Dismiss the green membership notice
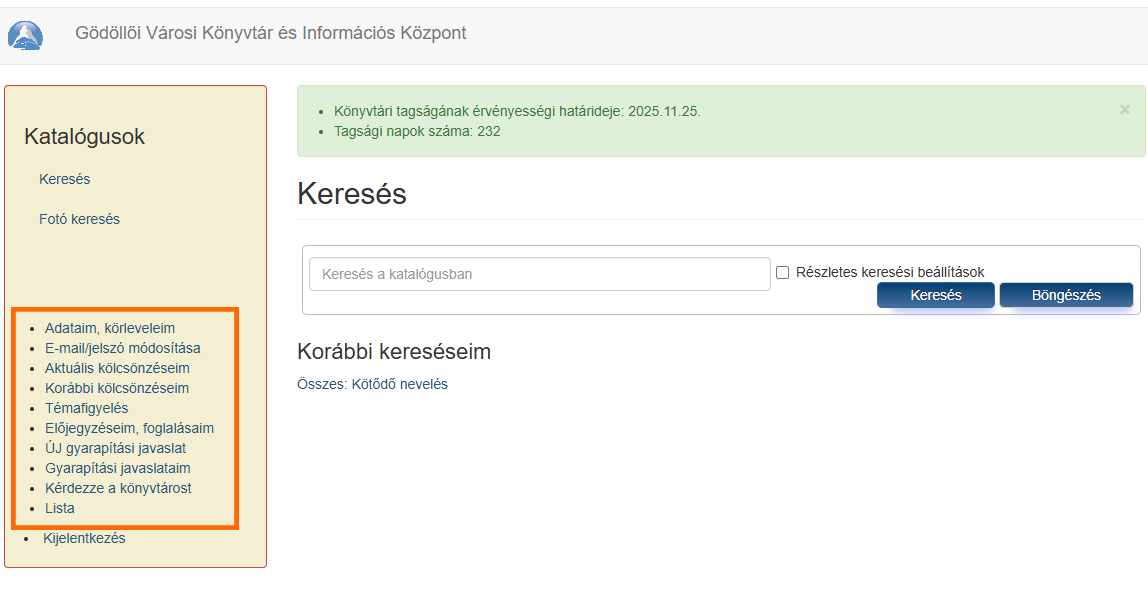1148x596 pixels. (1124, 109)
